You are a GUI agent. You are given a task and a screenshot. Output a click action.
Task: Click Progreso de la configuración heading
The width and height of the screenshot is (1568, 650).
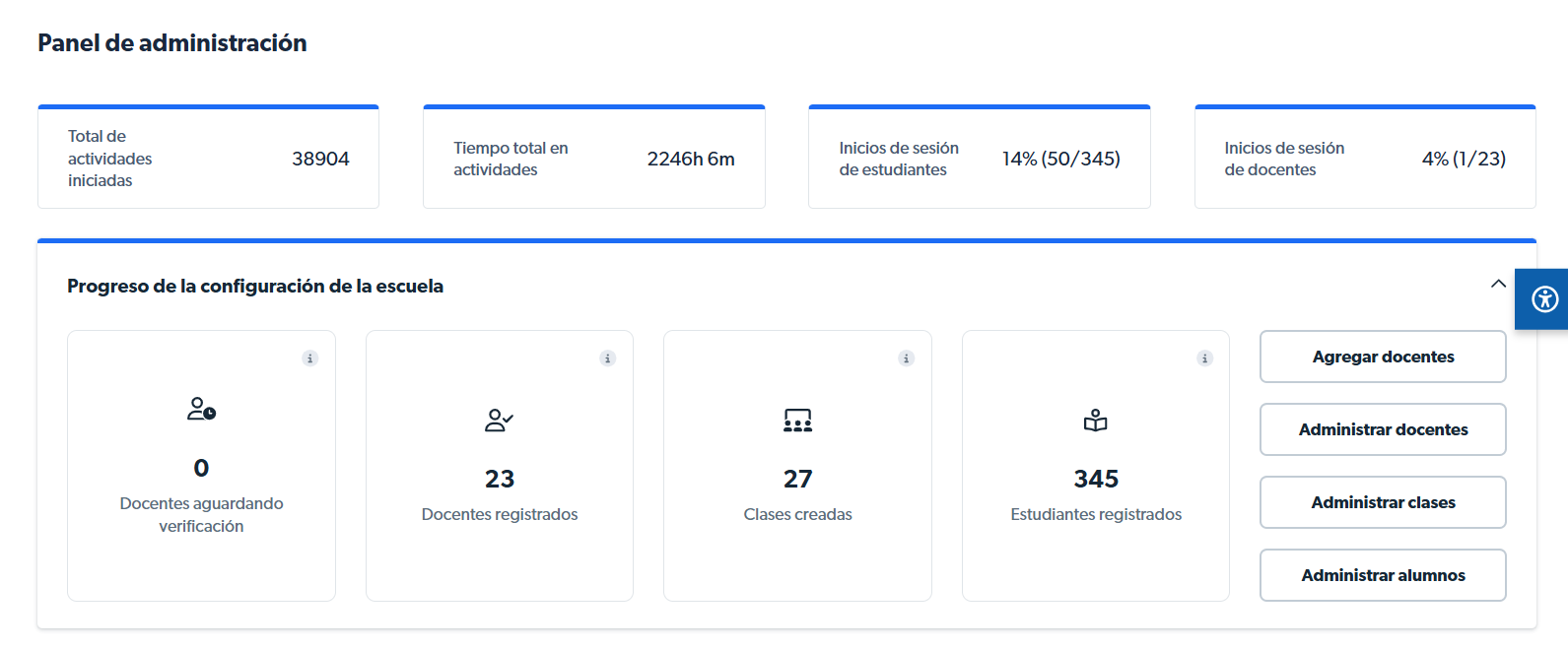(255, 287)
